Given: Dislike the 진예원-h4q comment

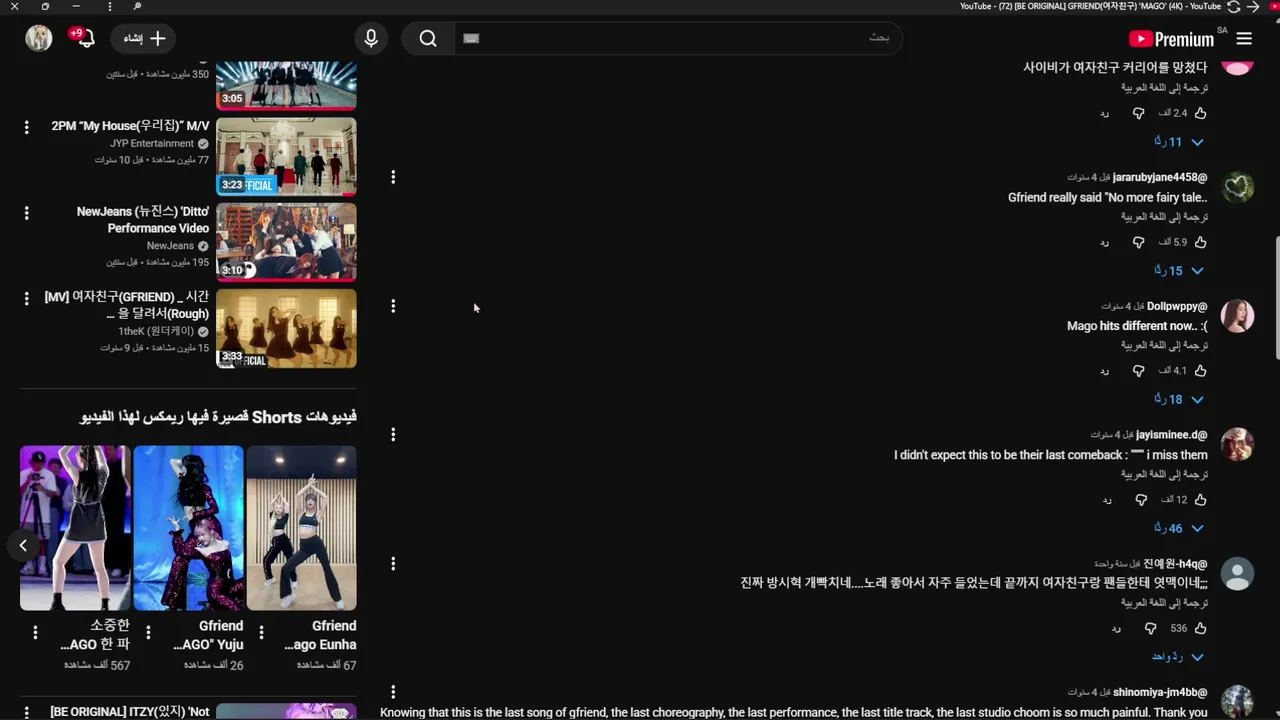Looking at the screenshot, I should coord(1150,628).
